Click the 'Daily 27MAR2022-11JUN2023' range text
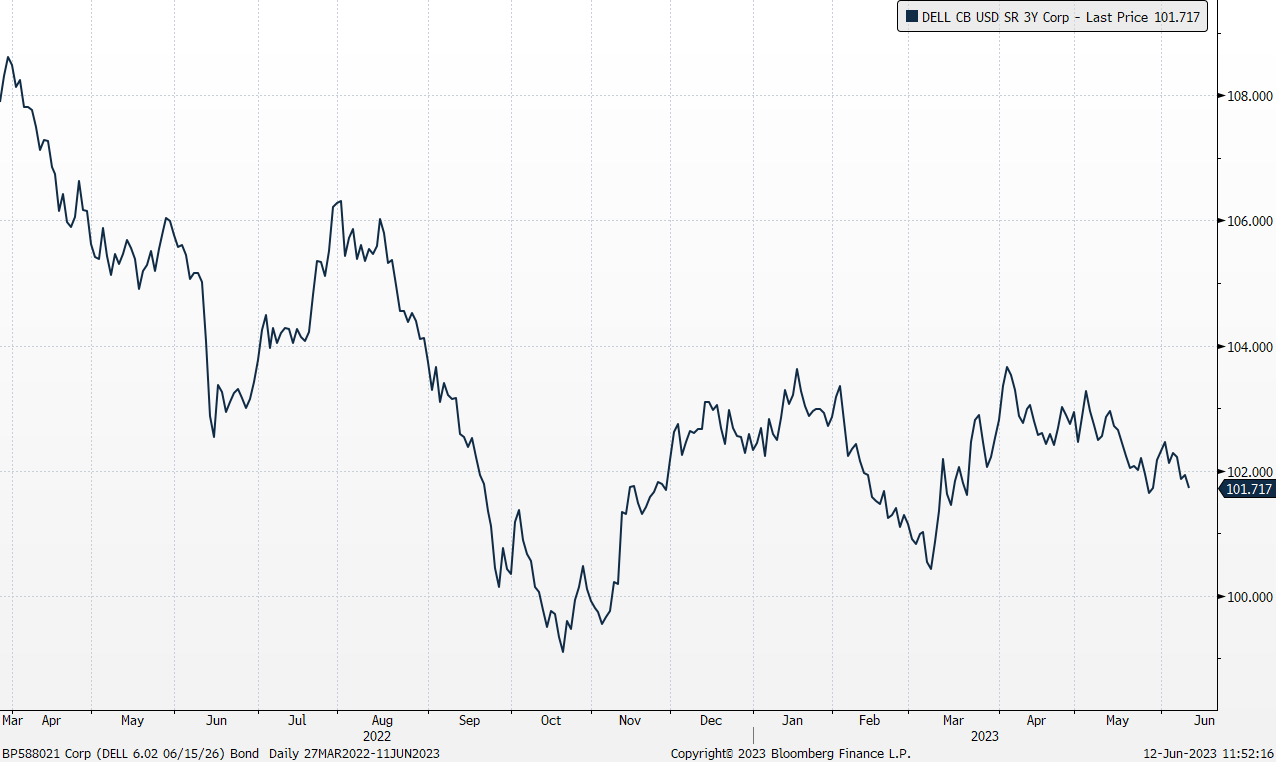The width and height of the screenshot is (1276, 762). [355, 753]
